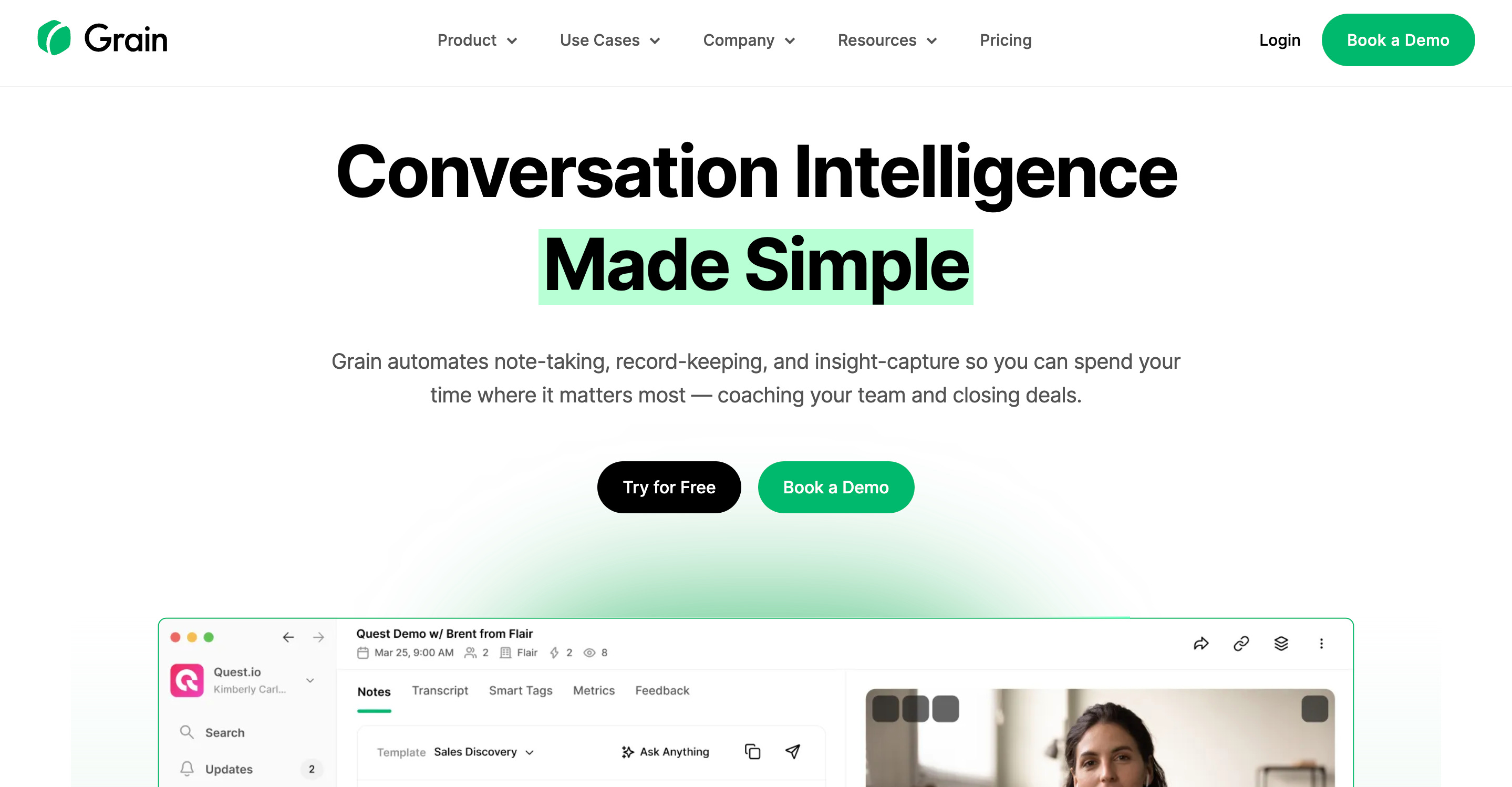The width and height of the screenshot is (1512, 787).
Task: Switch to the Transcript tab
Action: pos(440,691)
